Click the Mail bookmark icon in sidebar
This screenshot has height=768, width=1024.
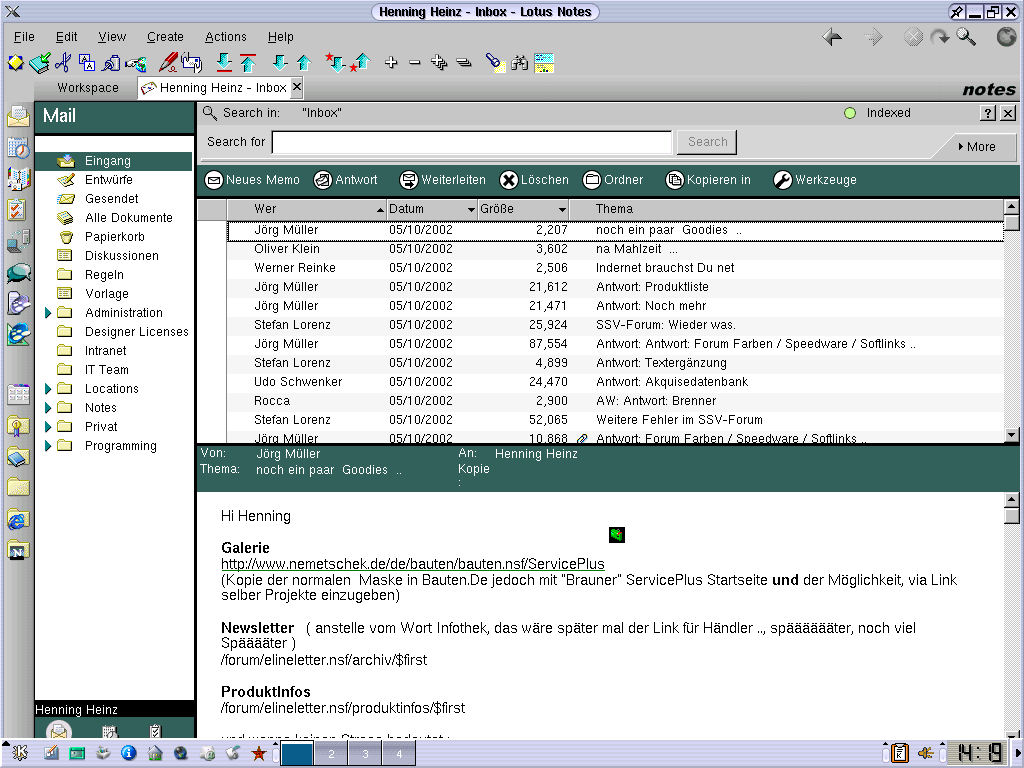click(18, 116)
